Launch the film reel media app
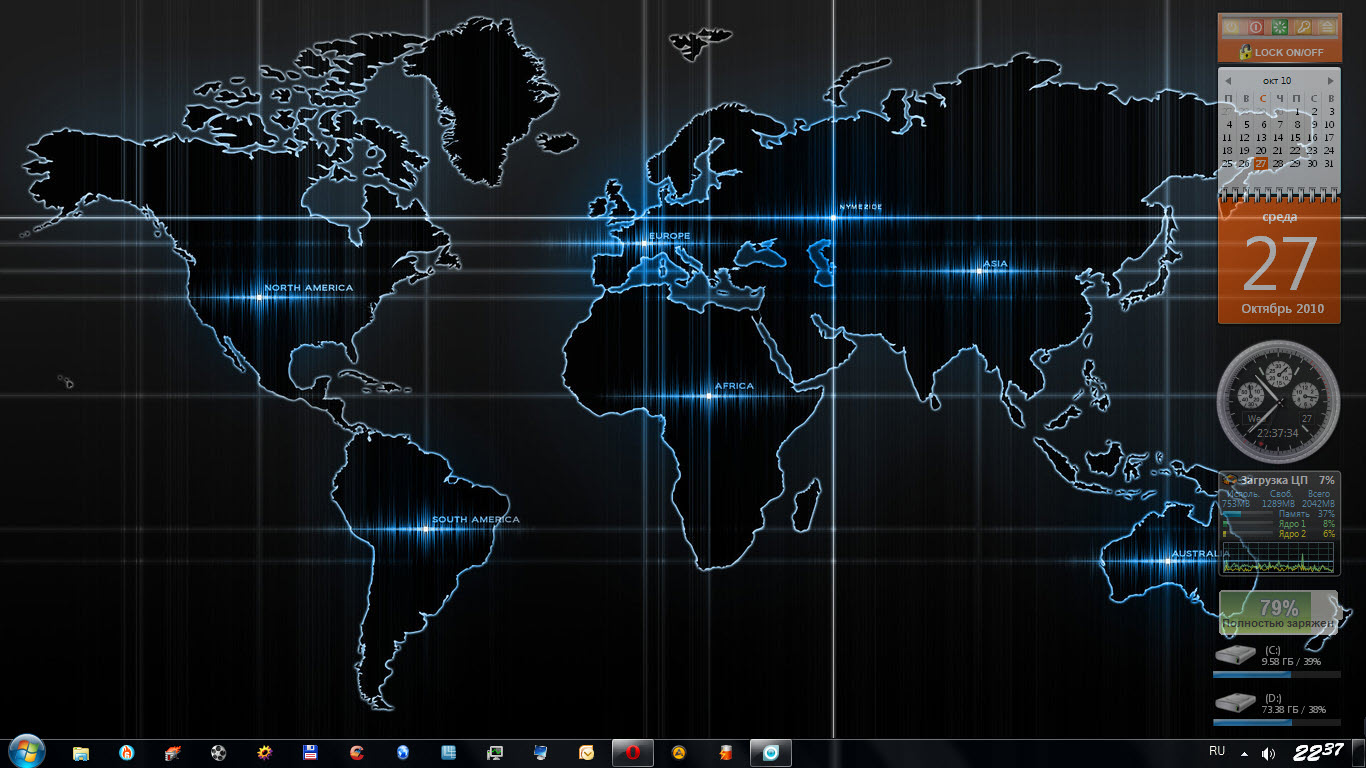This screenshot has width=1366, height=768. pyautogui.click(x=219, y=752)
